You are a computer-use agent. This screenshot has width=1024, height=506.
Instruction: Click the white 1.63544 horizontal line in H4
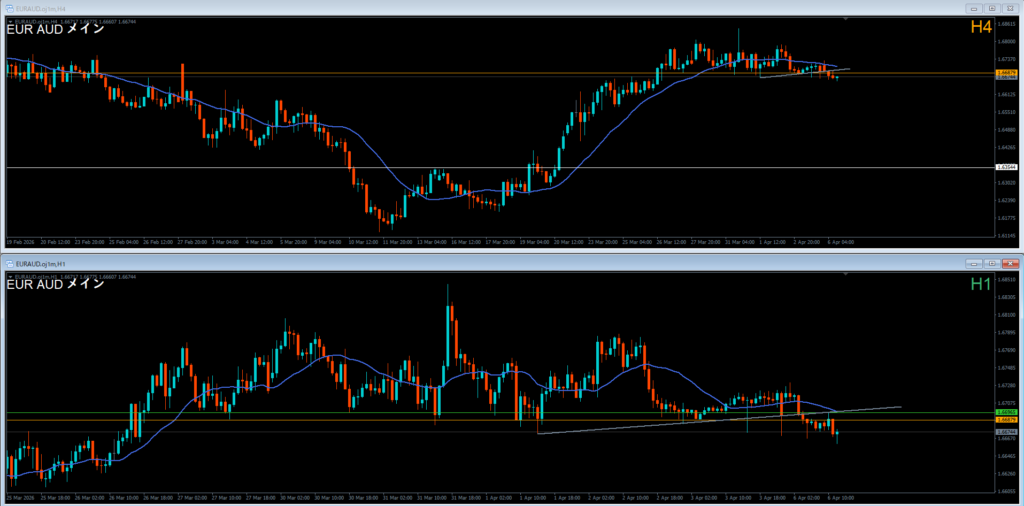point(500,167)
